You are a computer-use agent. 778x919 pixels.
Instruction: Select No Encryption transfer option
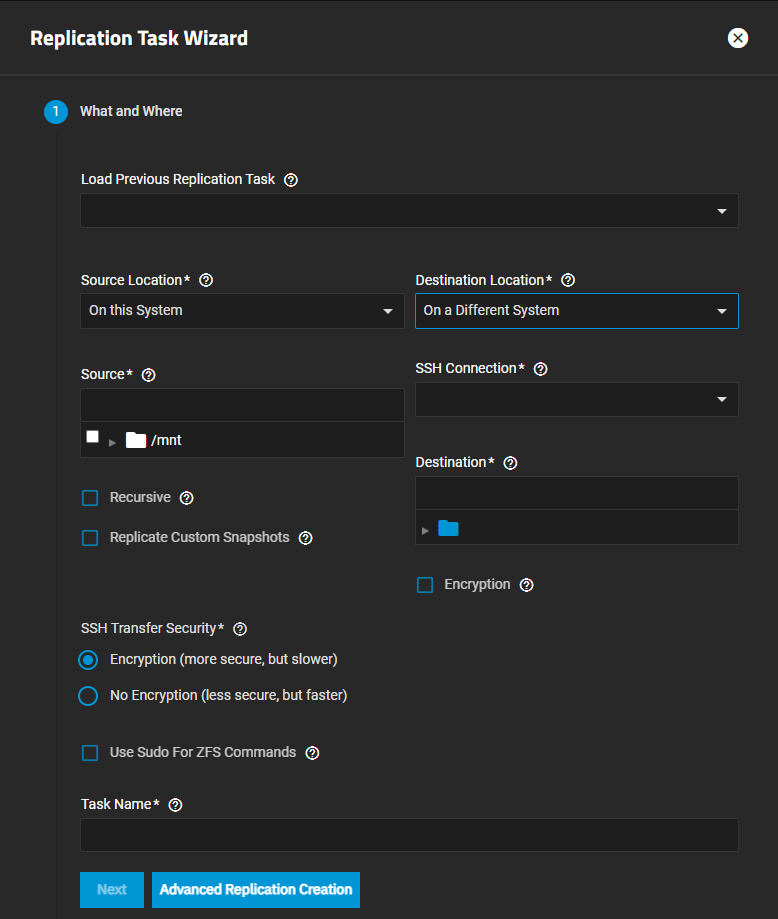point(88,696)
